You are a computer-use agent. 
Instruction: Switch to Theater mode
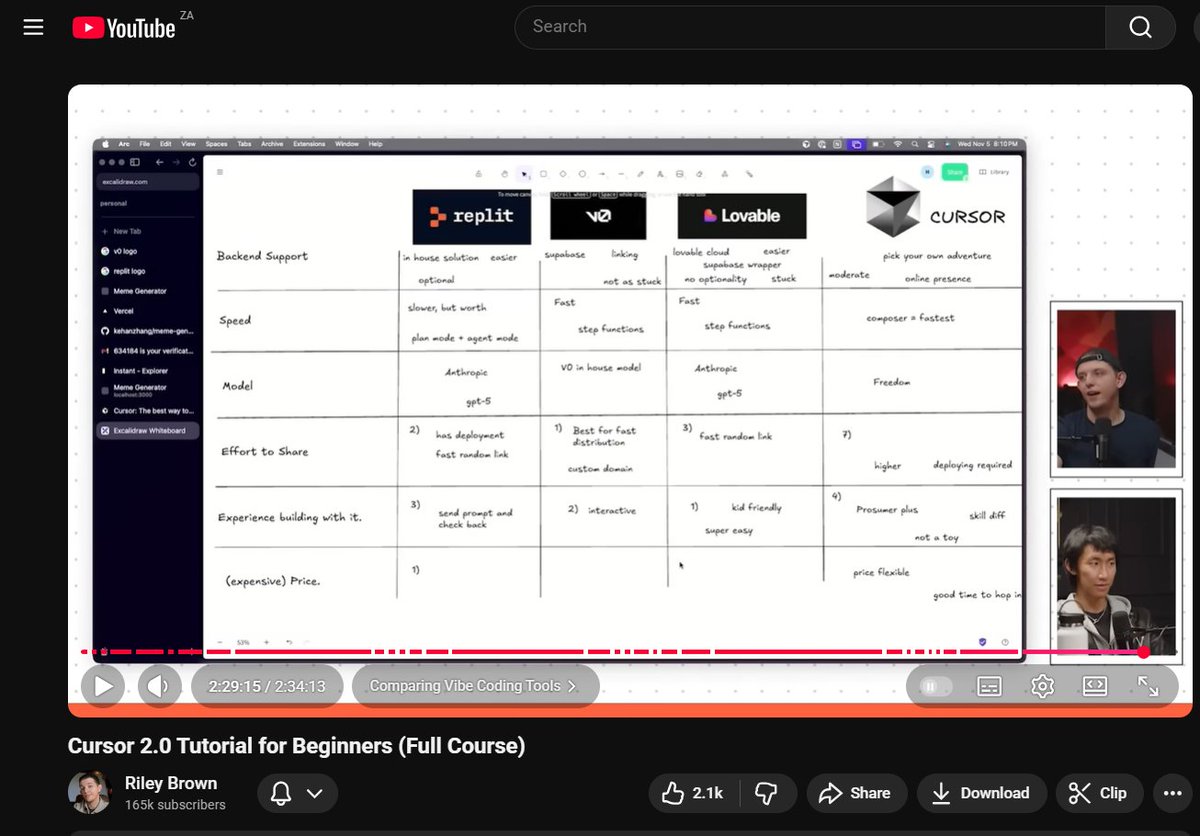coord(1095,686)
